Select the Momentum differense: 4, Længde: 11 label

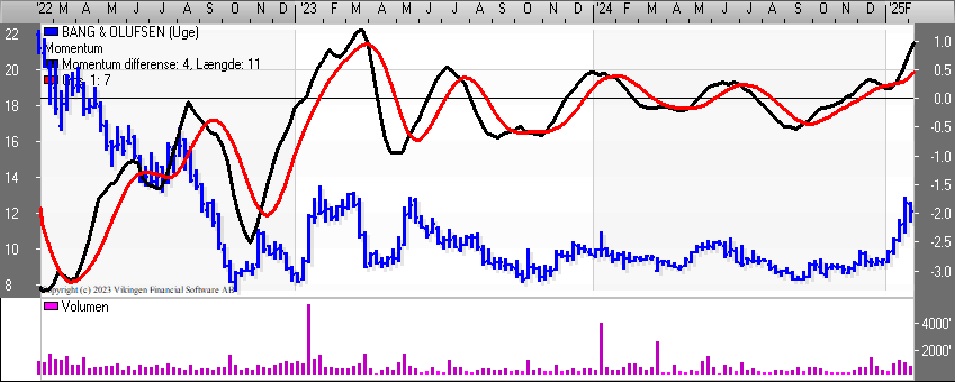pyautogui.click(x=161, y=64)
